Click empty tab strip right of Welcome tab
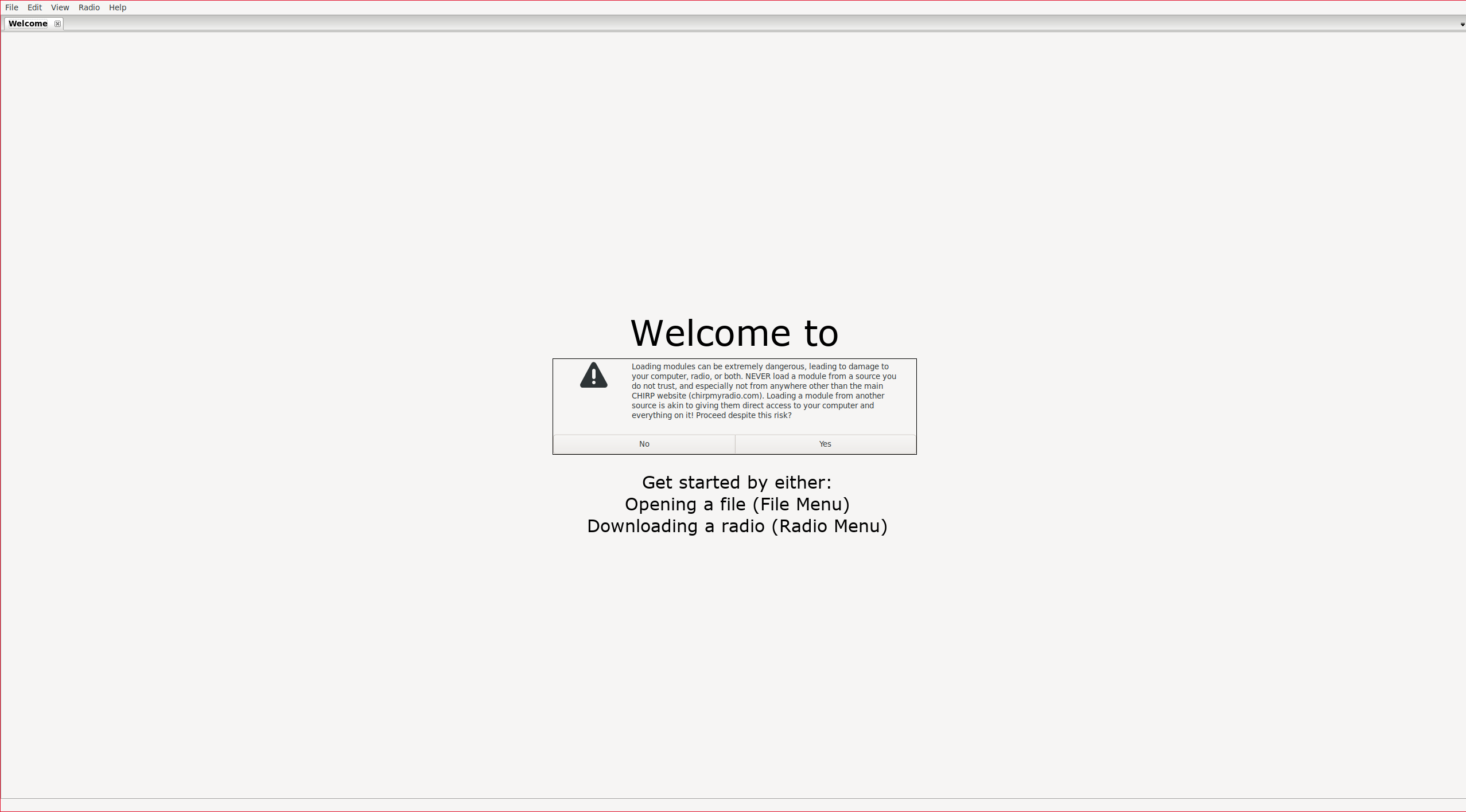 746,24
